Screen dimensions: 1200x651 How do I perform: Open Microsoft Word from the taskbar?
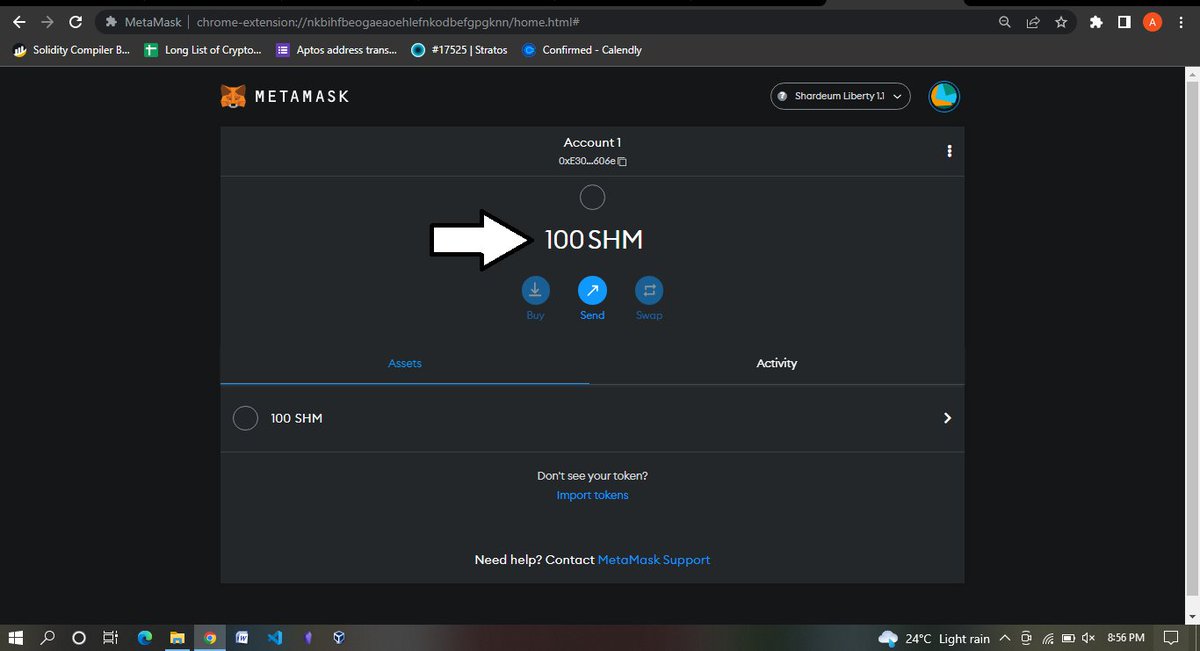(x=242, y=638)
